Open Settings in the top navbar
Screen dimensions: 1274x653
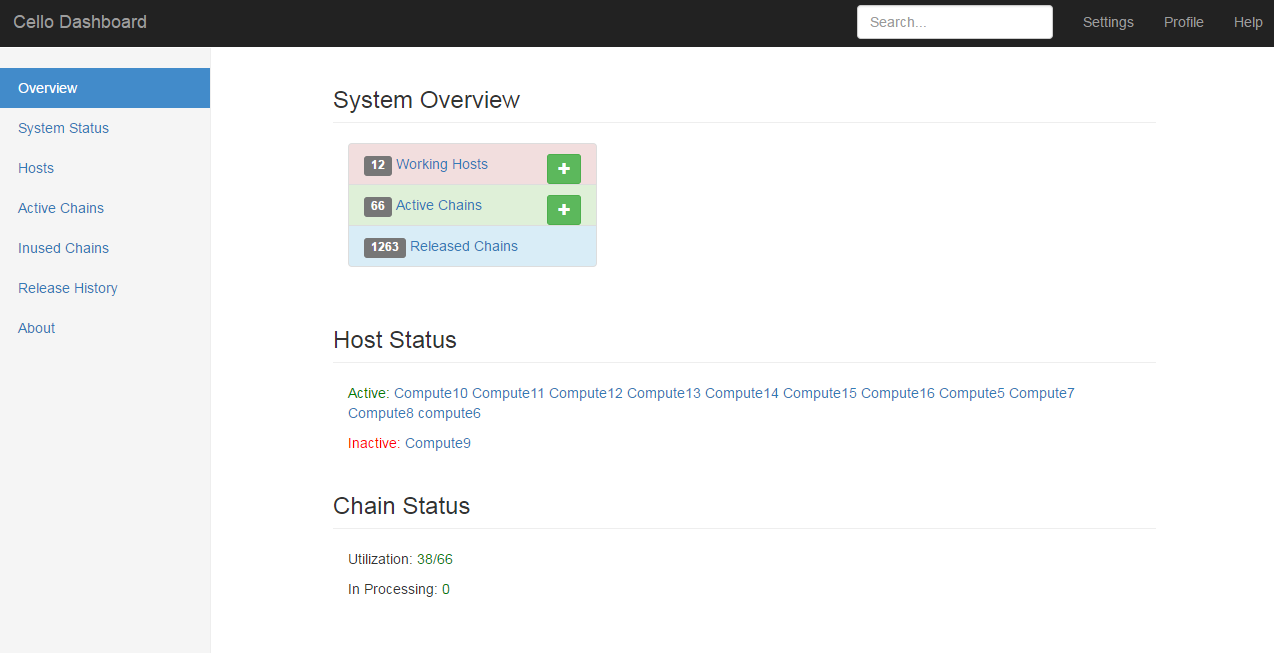point(1108,22)
